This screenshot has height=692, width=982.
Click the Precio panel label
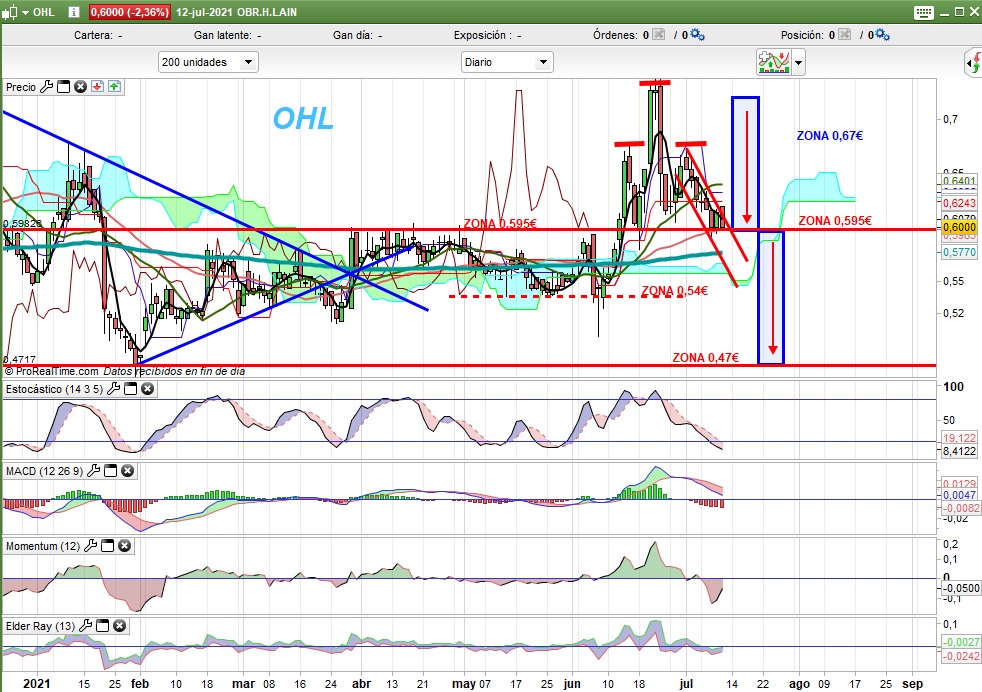21,87
